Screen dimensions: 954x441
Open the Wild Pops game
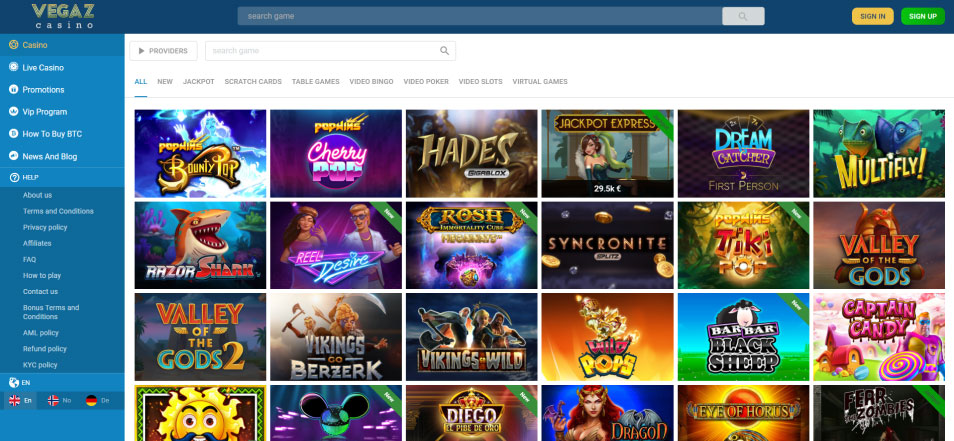click(x=607, y=337)
